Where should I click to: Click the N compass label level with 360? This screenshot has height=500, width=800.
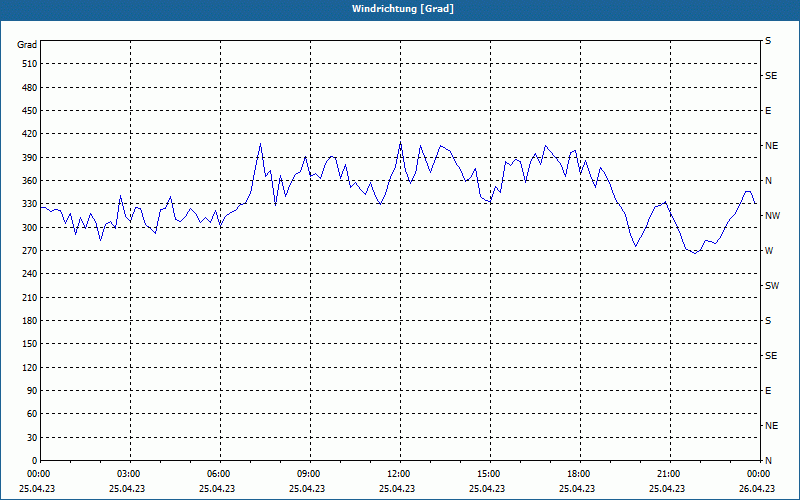pos(768,181)
